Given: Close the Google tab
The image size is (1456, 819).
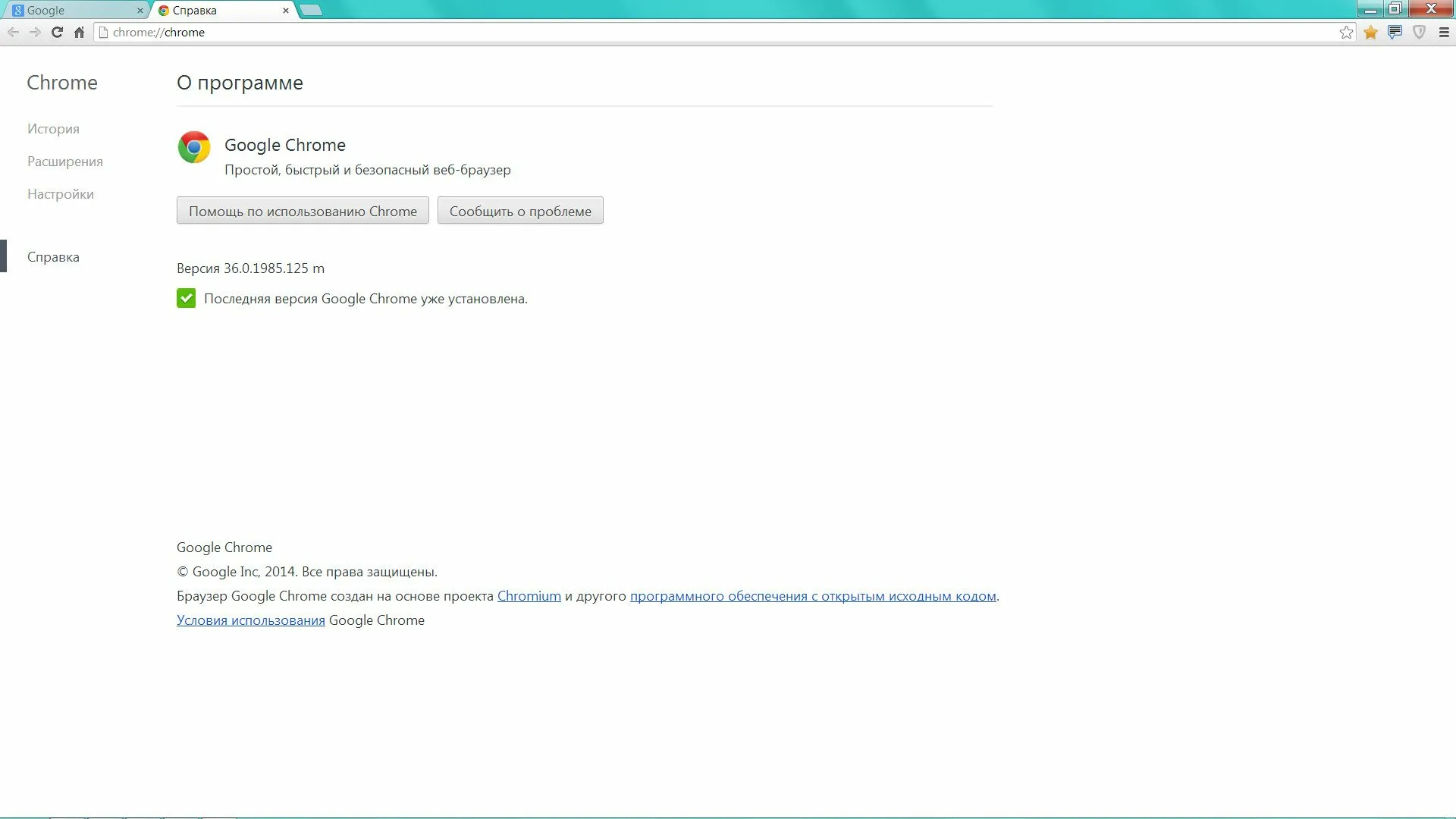Looking at the screenshot, I should [x=140, y=11].
